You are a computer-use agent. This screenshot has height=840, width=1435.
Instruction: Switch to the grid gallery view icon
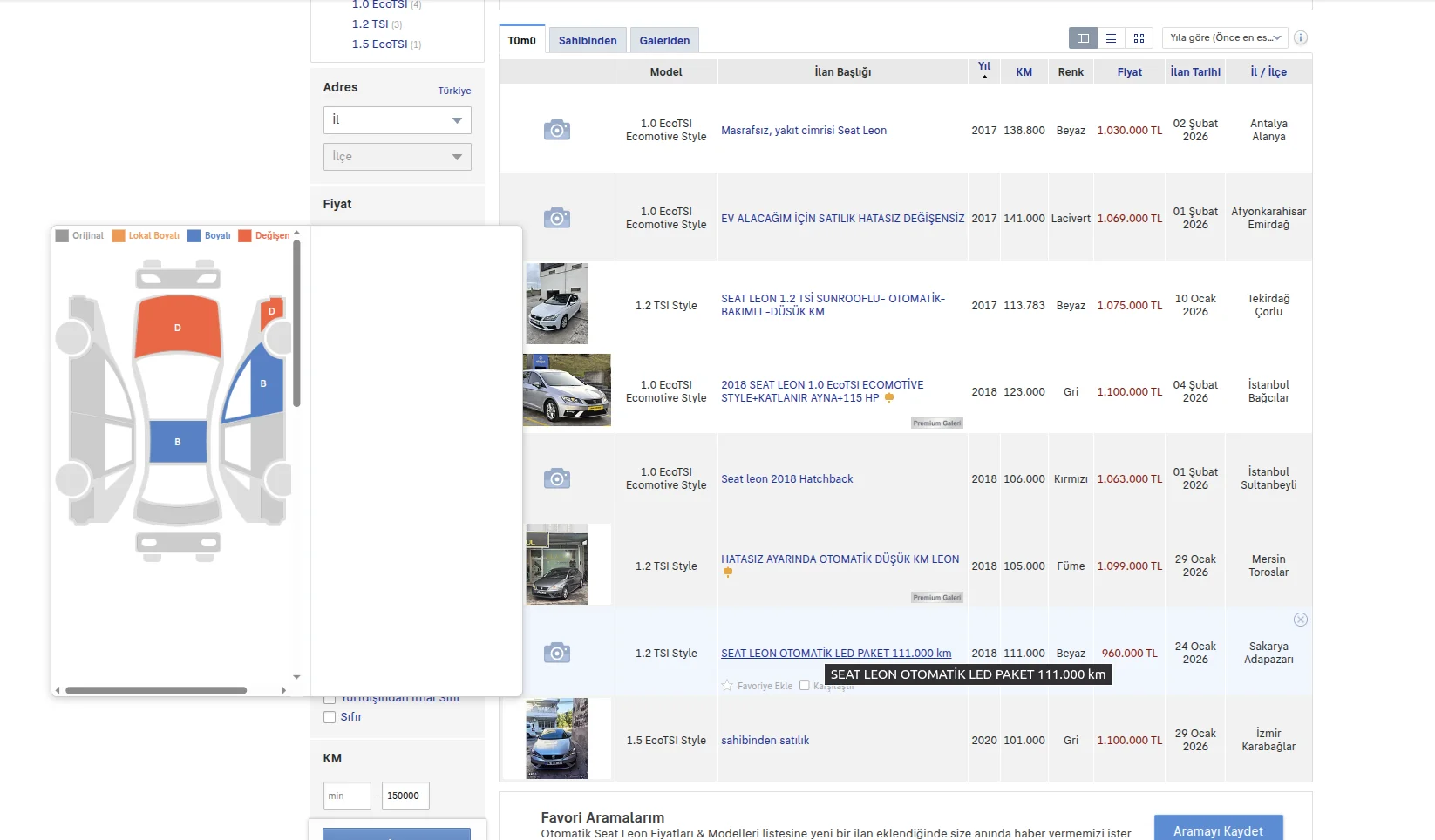coord(1139,38)
